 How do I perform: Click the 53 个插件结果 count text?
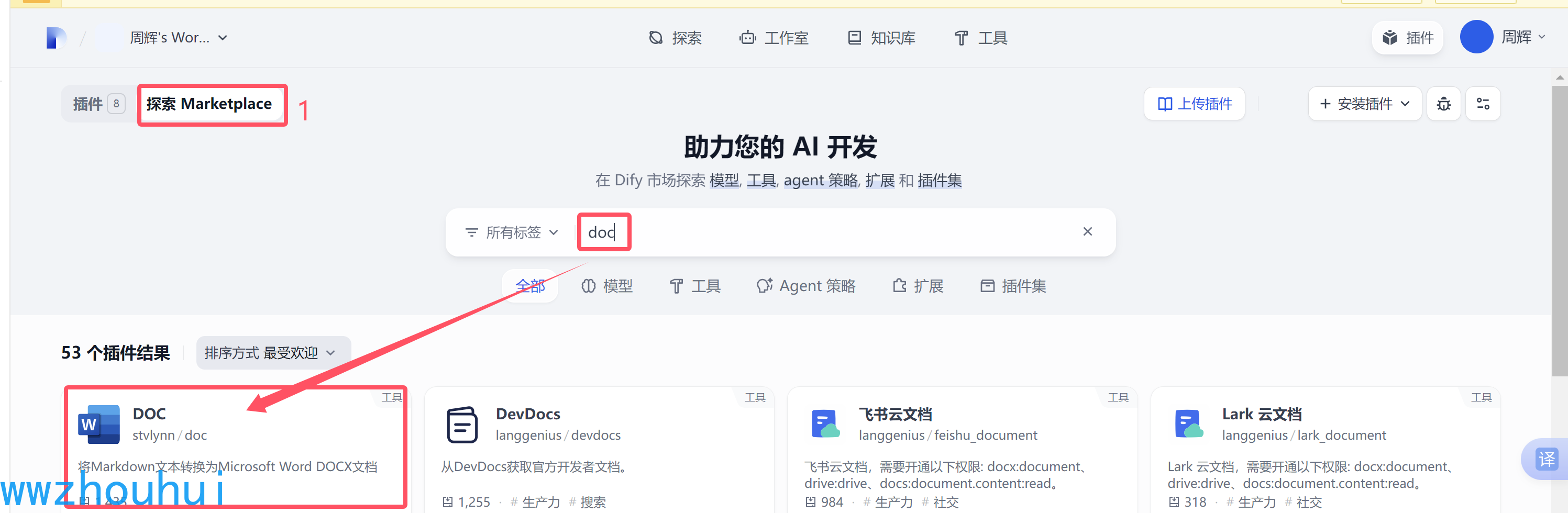(x=115, y=353)
